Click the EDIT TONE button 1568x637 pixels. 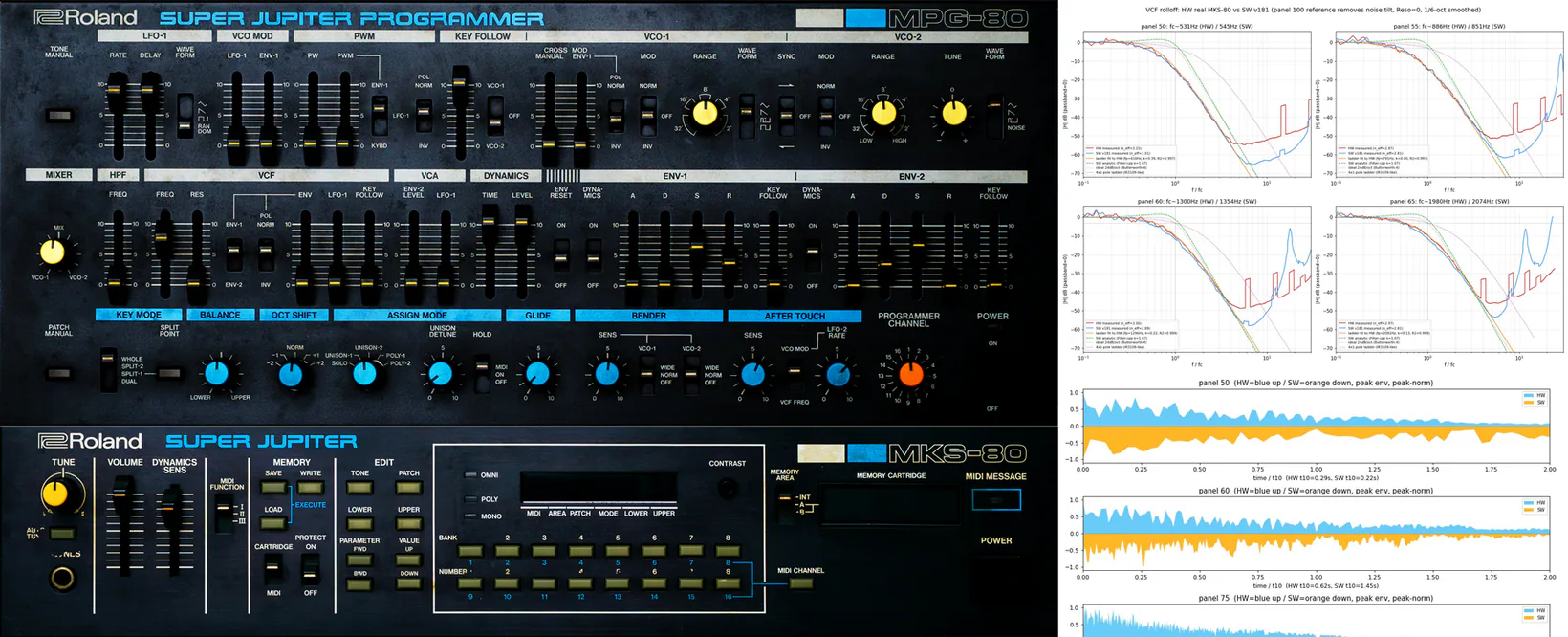[x=359, y=488]
